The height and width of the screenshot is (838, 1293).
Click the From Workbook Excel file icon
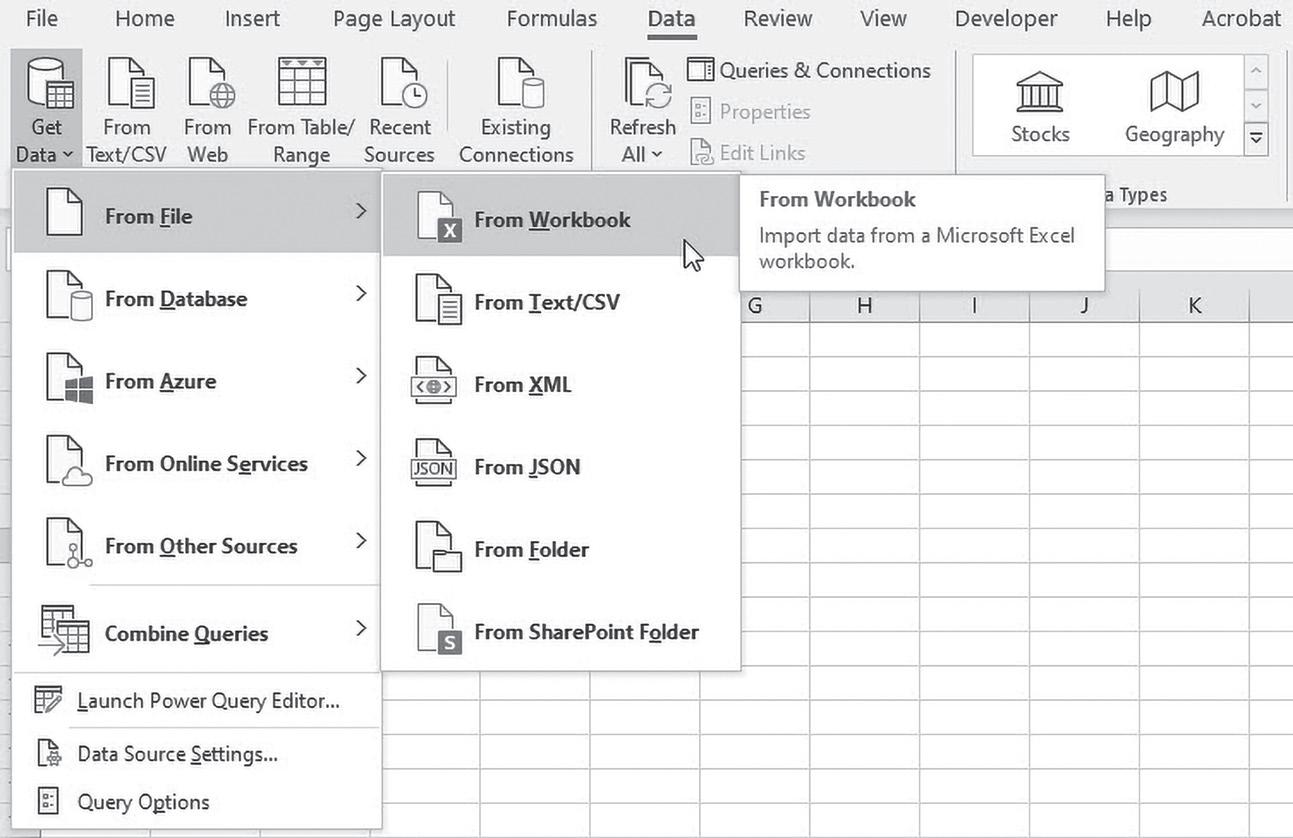click(x=438, y=217)
